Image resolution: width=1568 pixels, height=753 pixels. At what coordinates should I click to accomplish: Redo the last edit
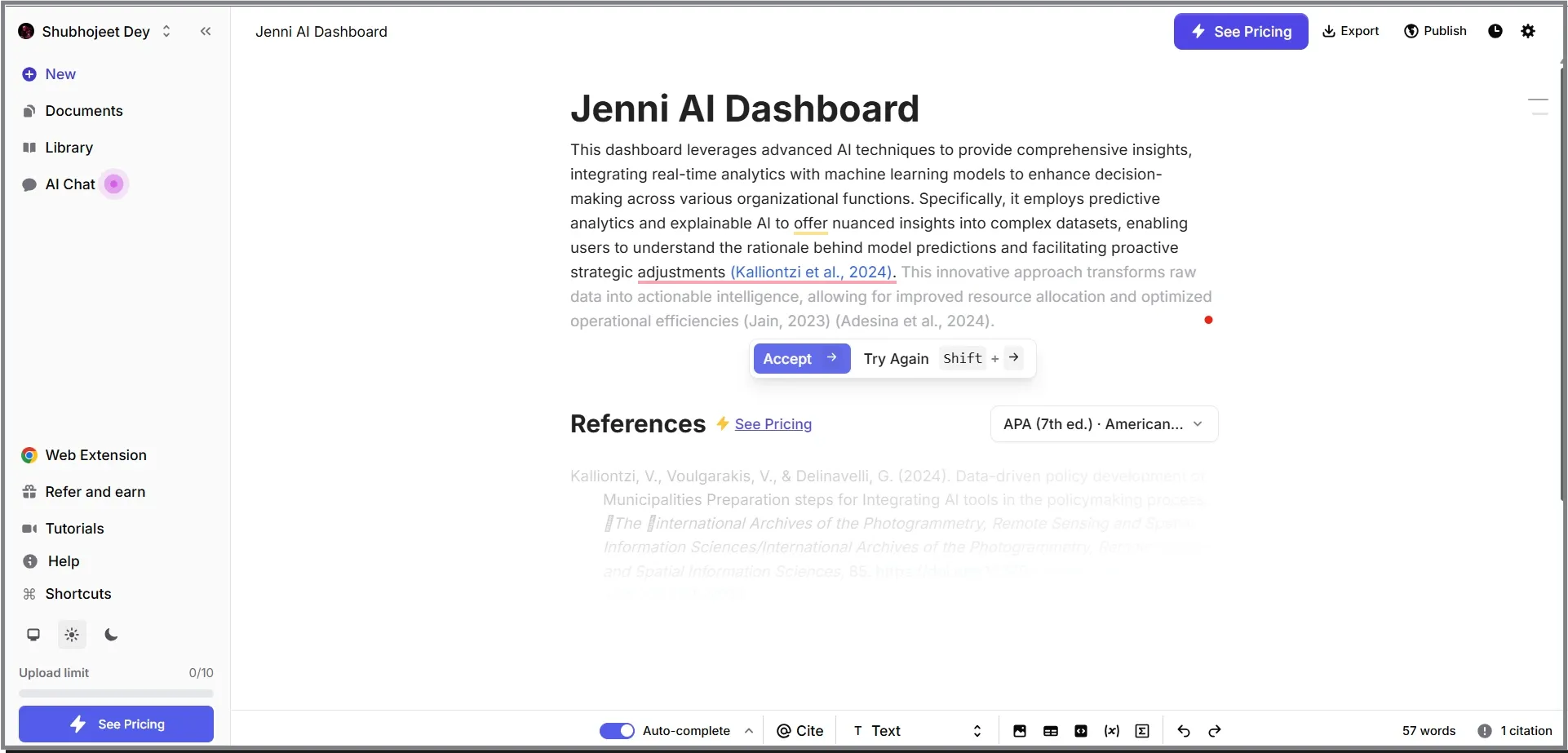1215,731
